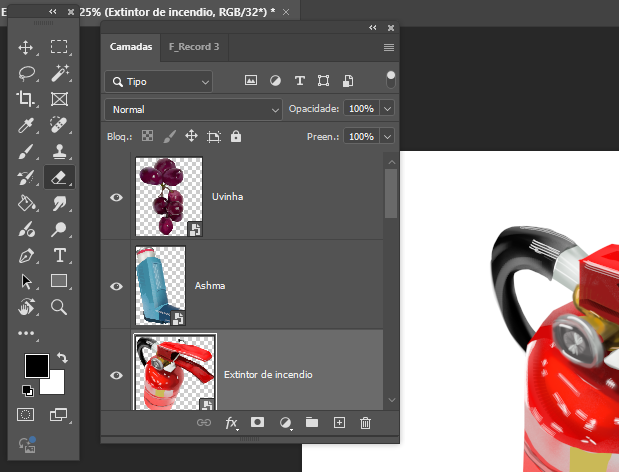Create new fill or adjustment layer

(x=285, y=423)
